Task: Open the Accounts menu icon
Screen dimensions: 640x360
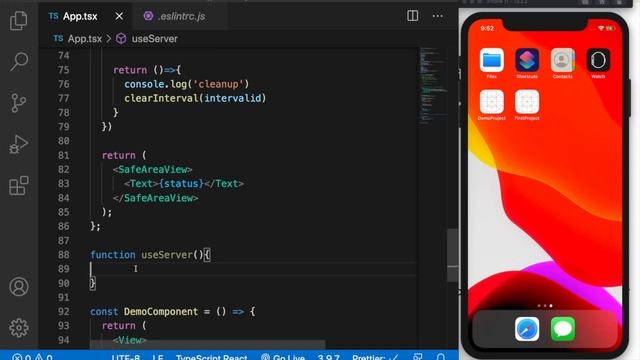Action: click(x=19, y=287)
